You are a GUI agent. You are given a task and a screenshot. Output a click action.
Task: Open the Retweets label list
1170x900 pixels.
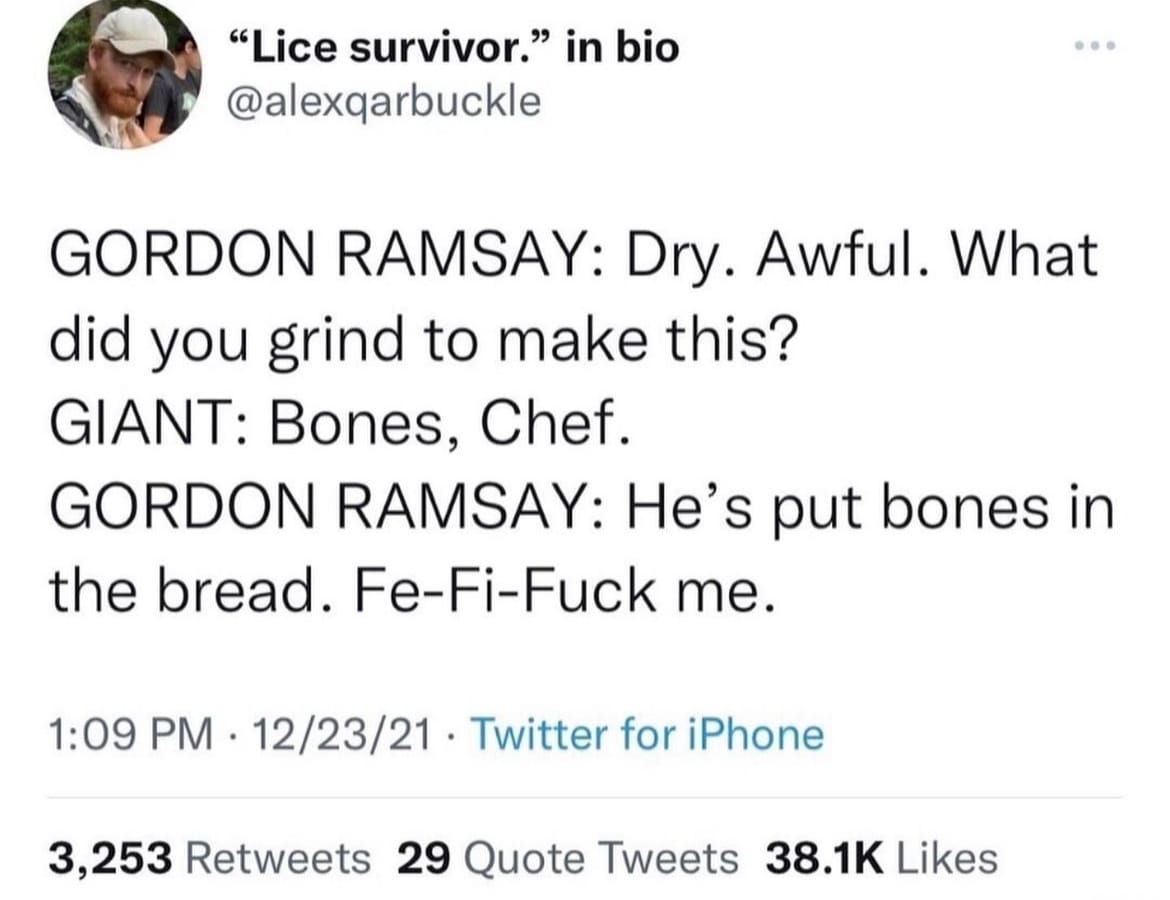tap(278, 857)
